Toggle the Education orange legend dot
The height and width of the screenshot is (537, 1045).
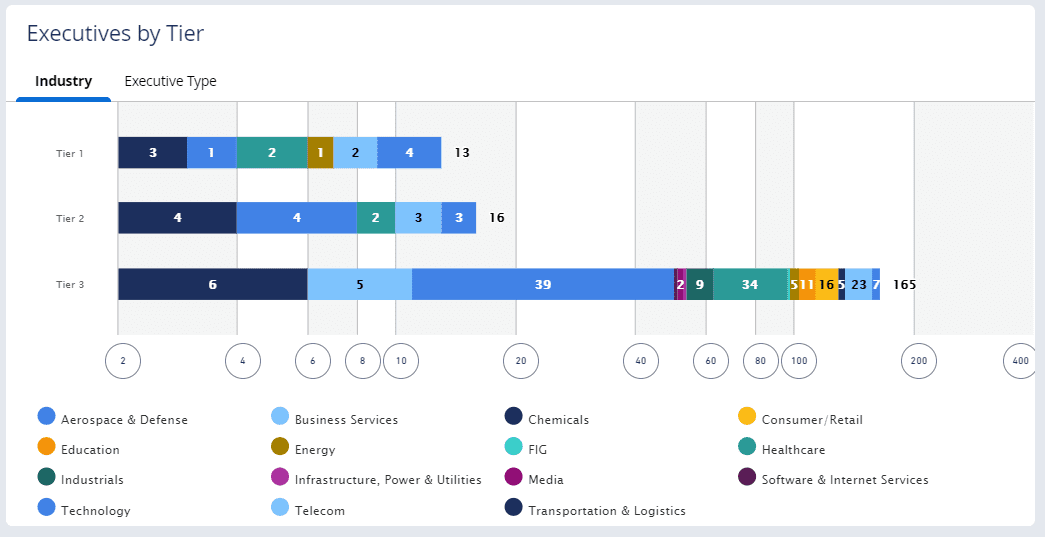tap(47, 446)
